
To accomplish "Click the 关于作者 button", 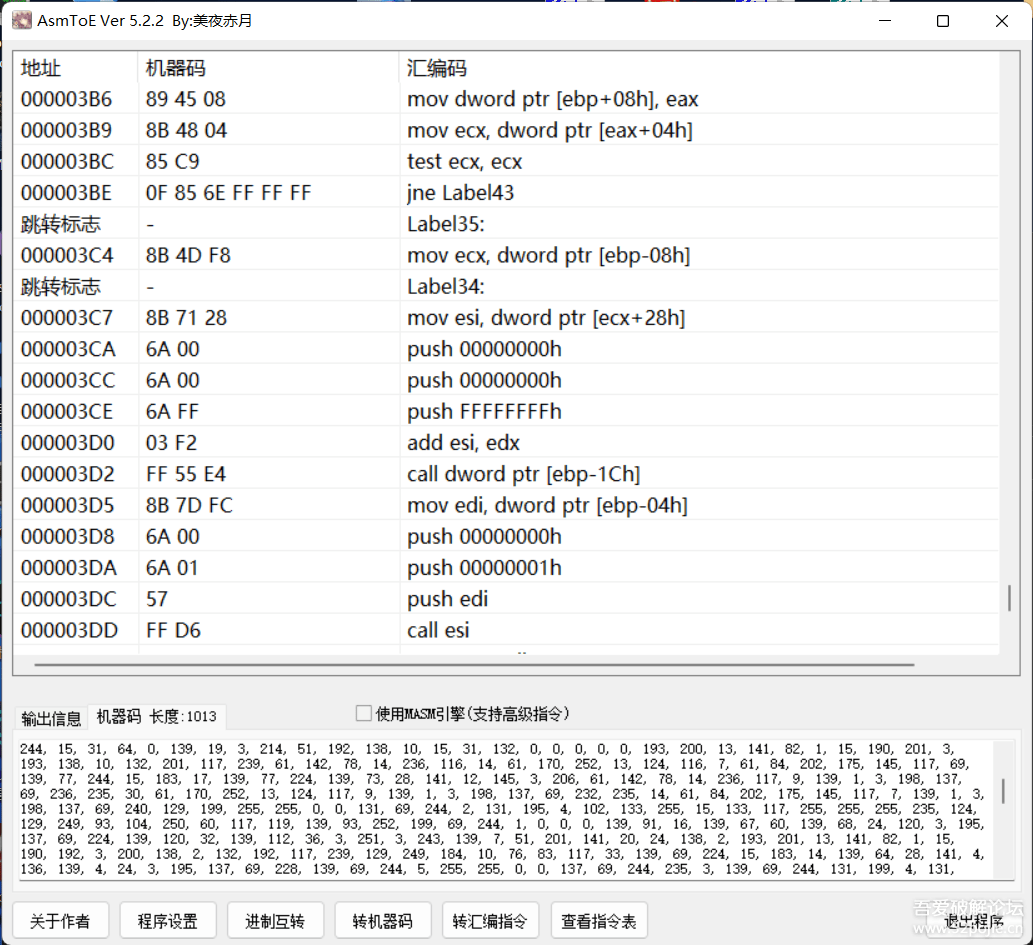I will pos(59,921).
